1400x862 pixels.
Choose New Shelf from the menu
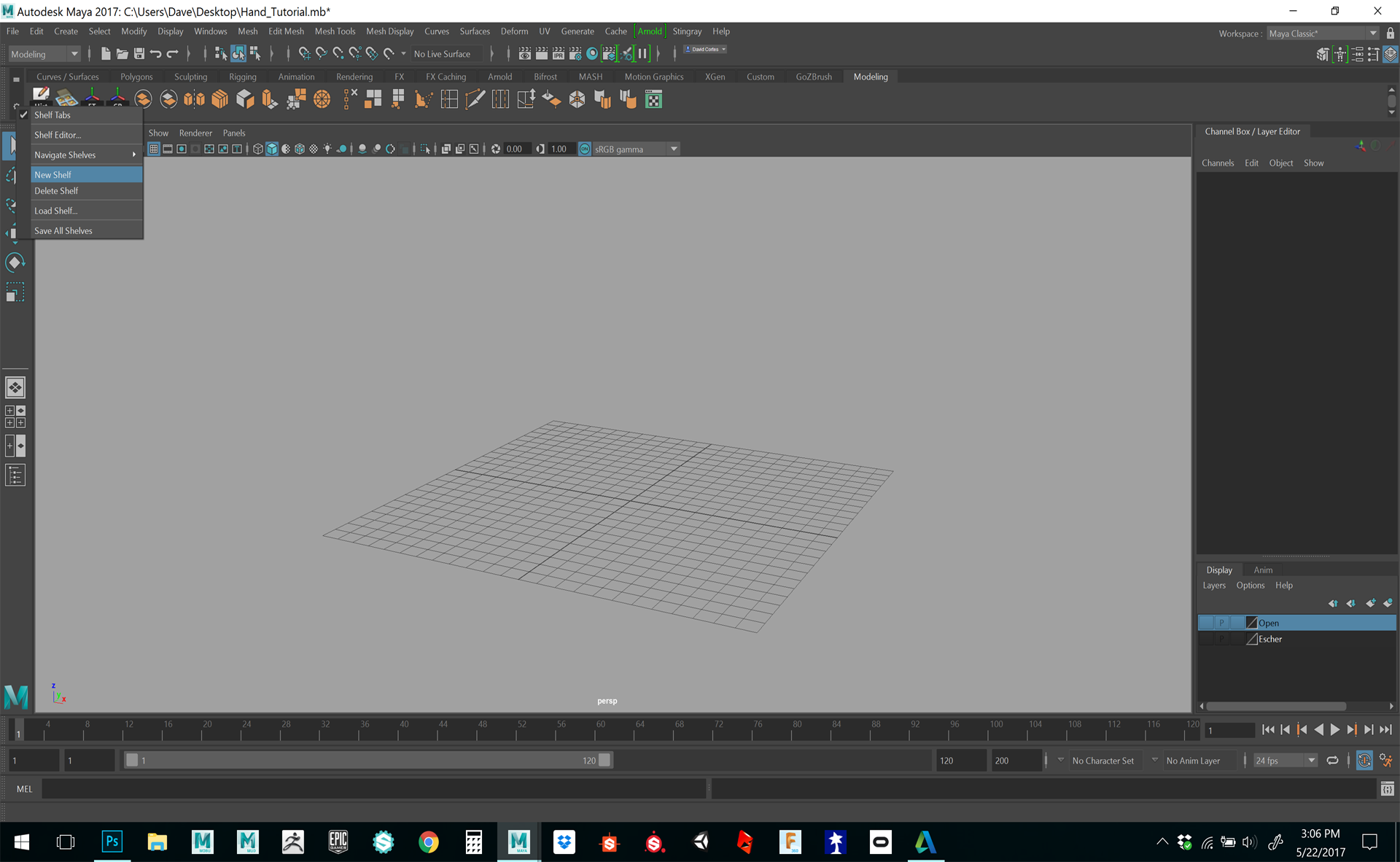pyautogui.click(x=53, y=174)
